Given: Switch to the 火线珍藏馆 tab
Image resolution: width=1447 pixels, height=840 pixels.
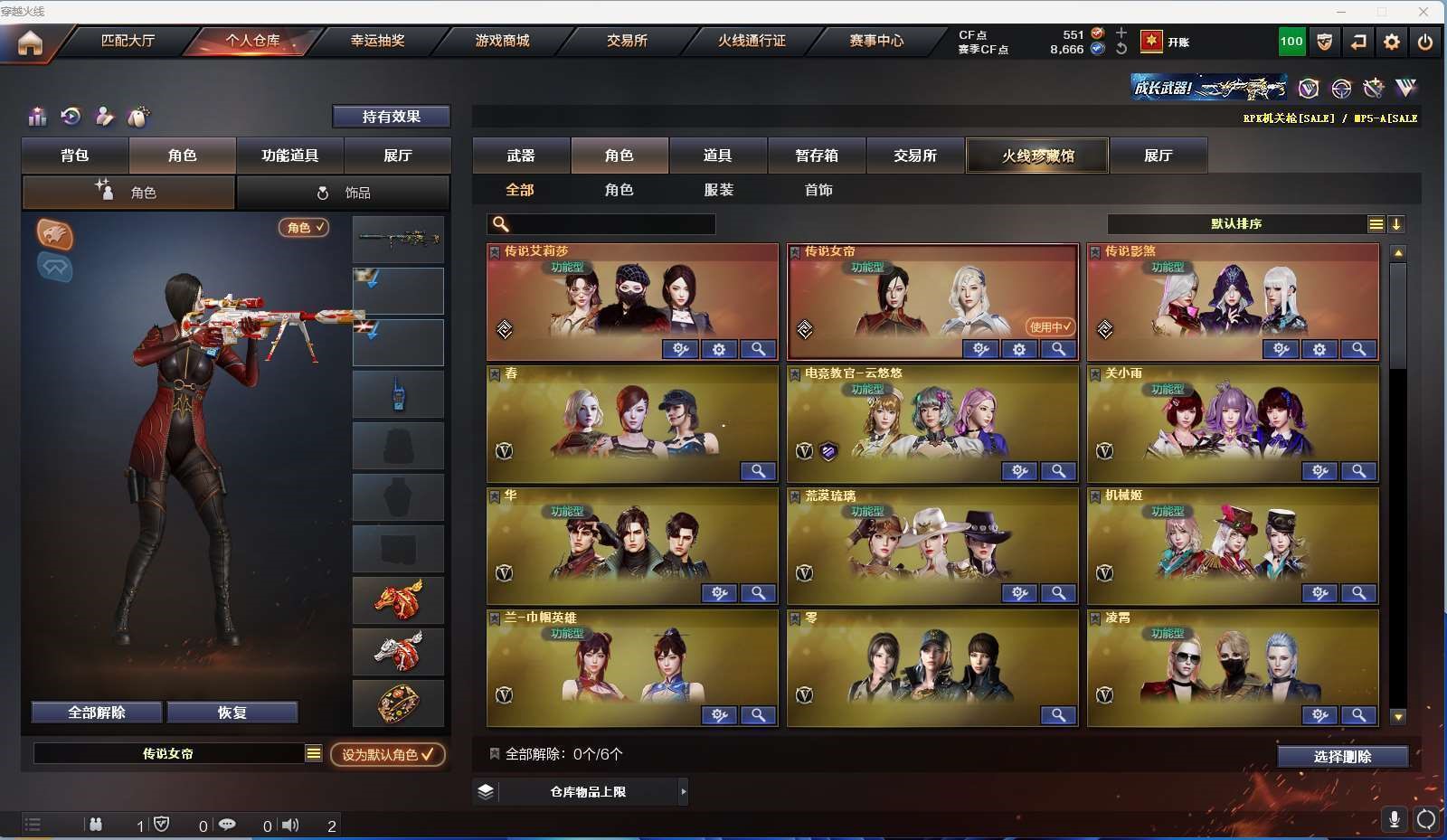Looking at the screenshot, I should point(1037,156).
